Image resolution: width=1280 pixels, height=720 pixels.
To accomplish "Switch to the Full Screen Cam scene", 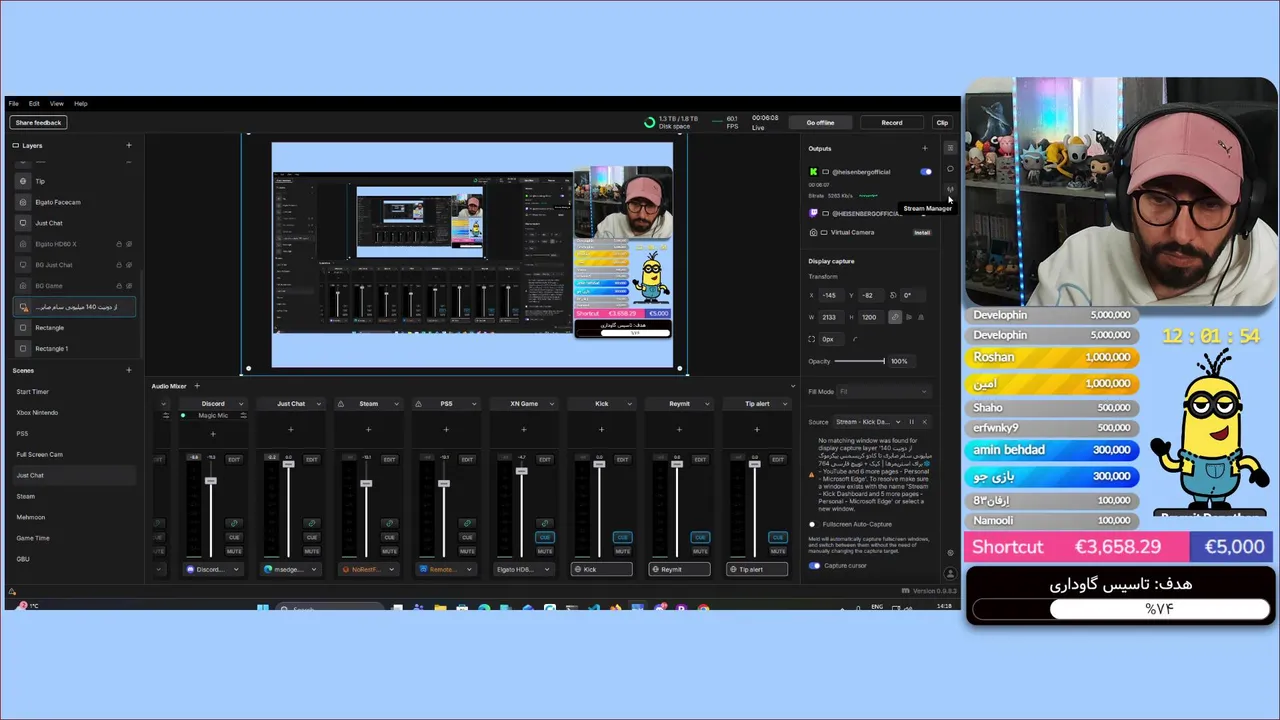I will coord(39,455).
